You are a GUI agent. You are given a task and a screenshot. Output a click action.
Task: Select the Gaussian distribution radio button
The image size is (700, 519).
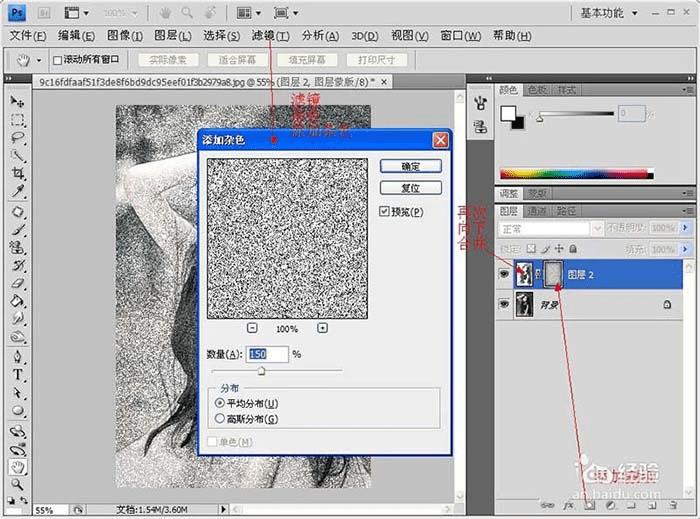220,419
